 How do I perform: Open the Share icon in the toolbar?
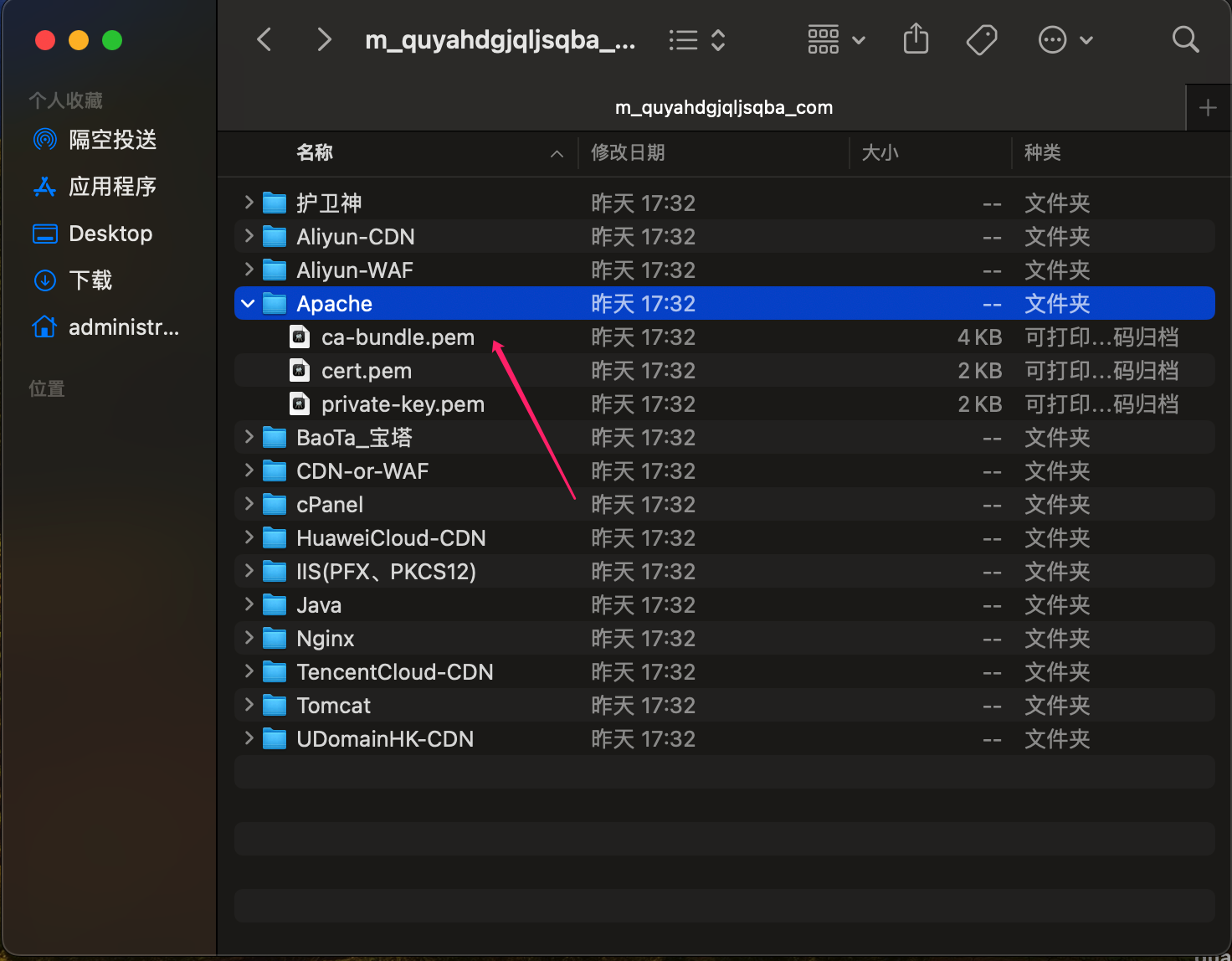click(916, 39)
